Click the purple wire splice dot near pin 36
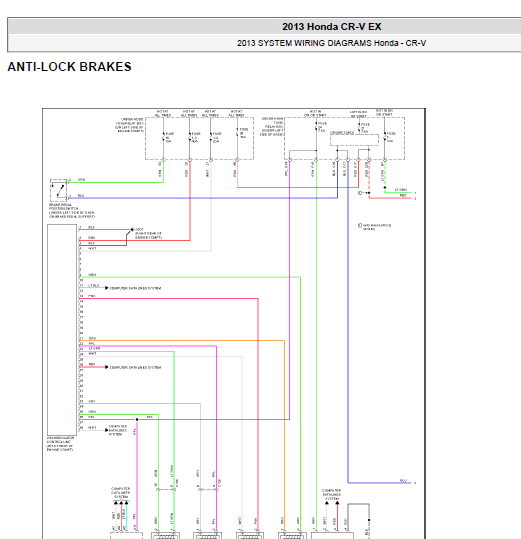 click(x=137, y=419)
